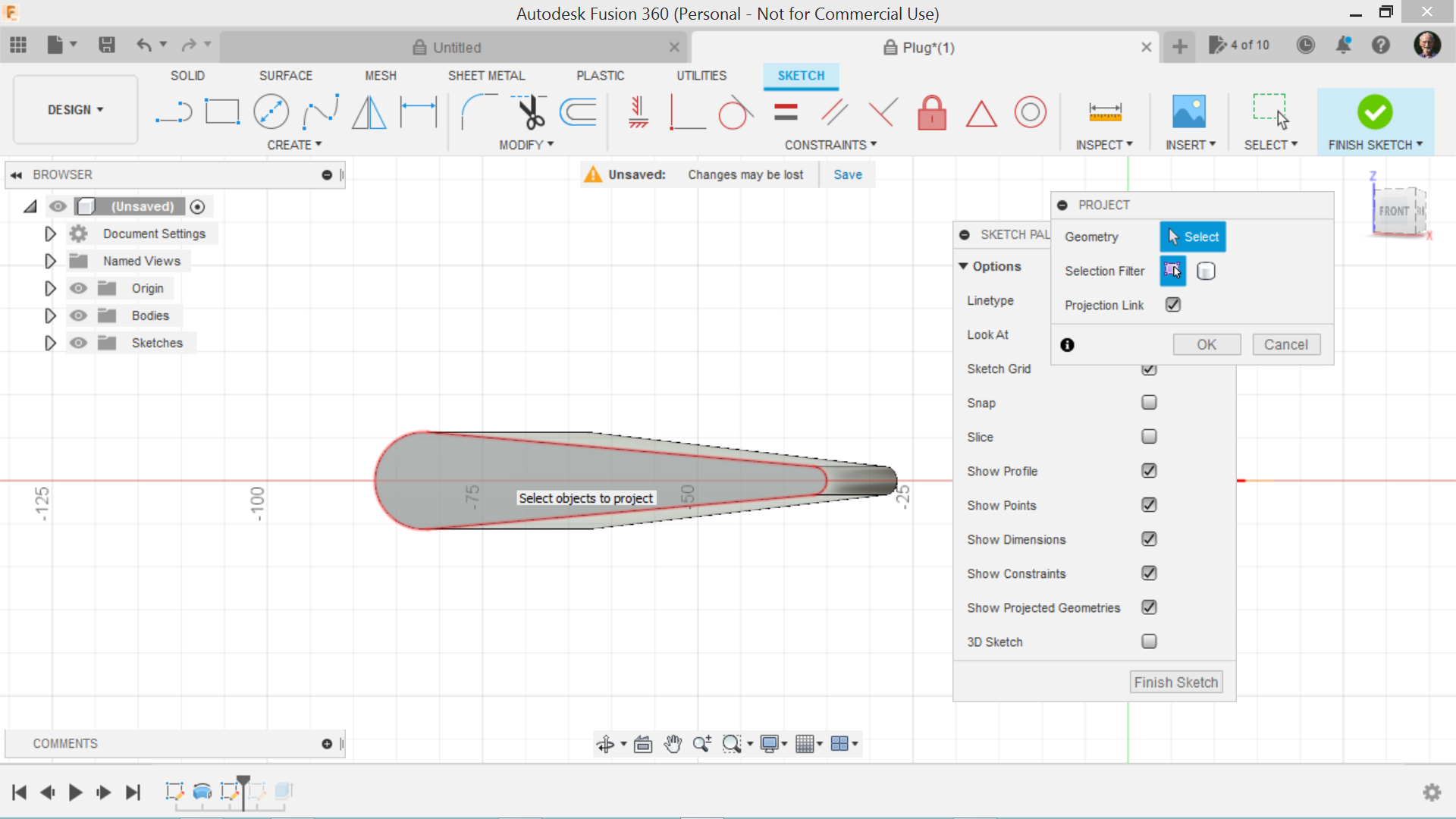
Task: Open the DESIGN workspace dropdown
Action: coord(75,110)
